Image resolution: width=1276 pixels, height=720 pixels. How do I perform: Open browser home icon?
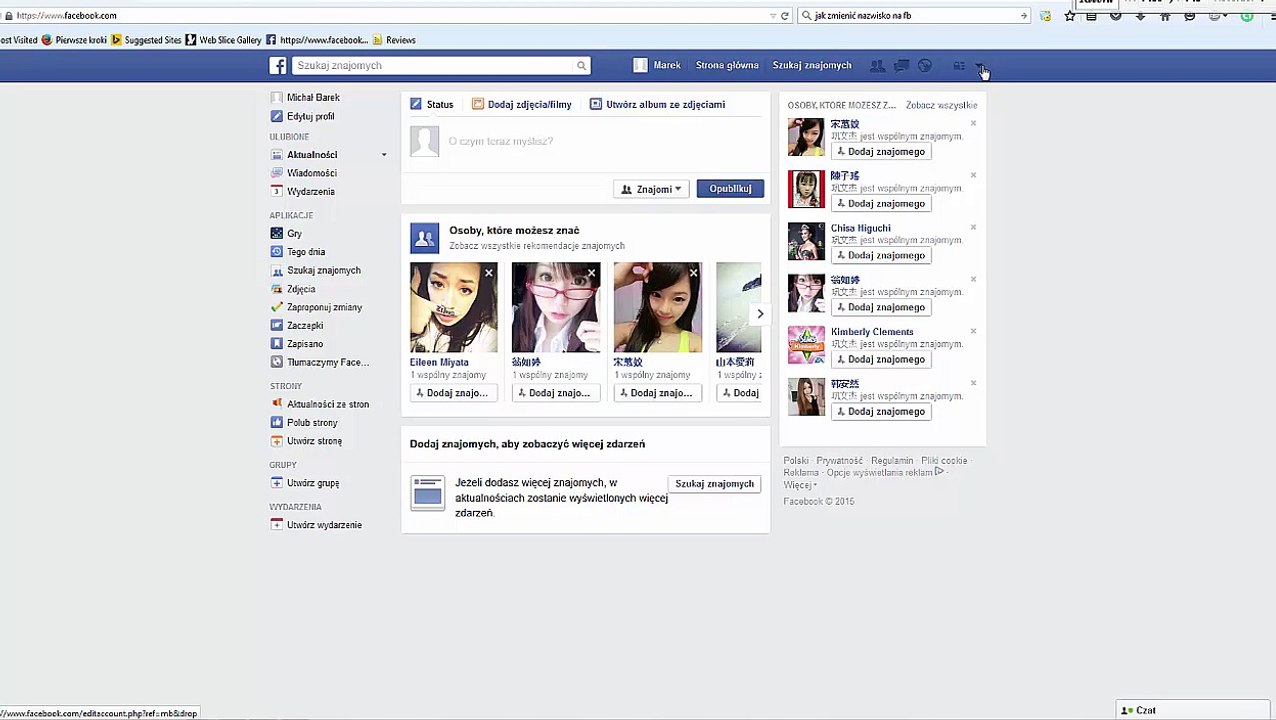click(x=1165, y=15)
